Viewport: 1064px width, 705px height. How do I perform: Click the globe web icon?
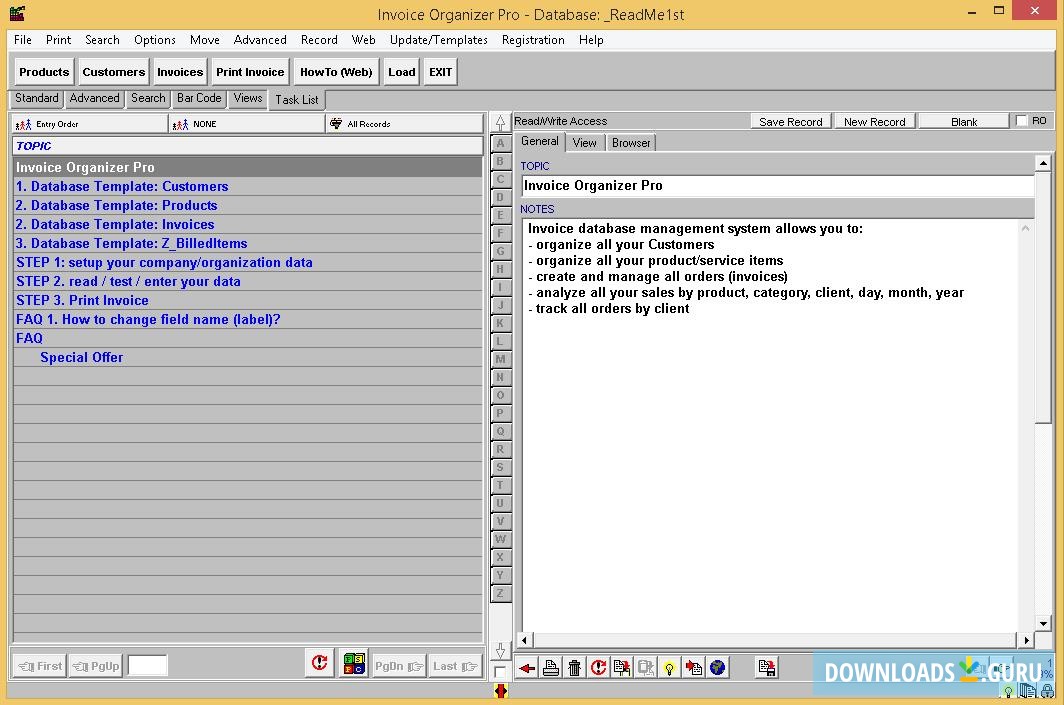click(x=717, y=668)
